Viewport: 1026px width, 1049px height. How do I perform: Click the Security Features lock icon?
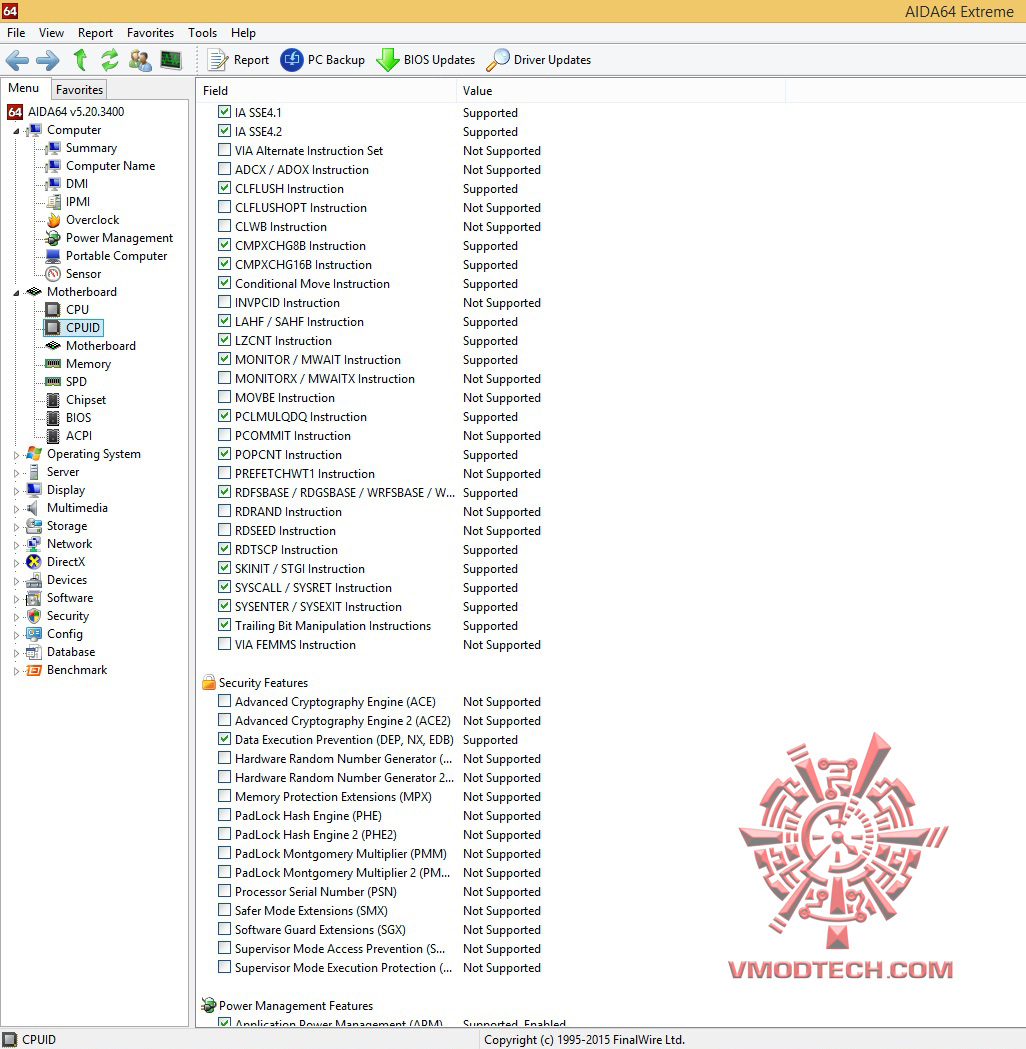(x=209, y=682)
